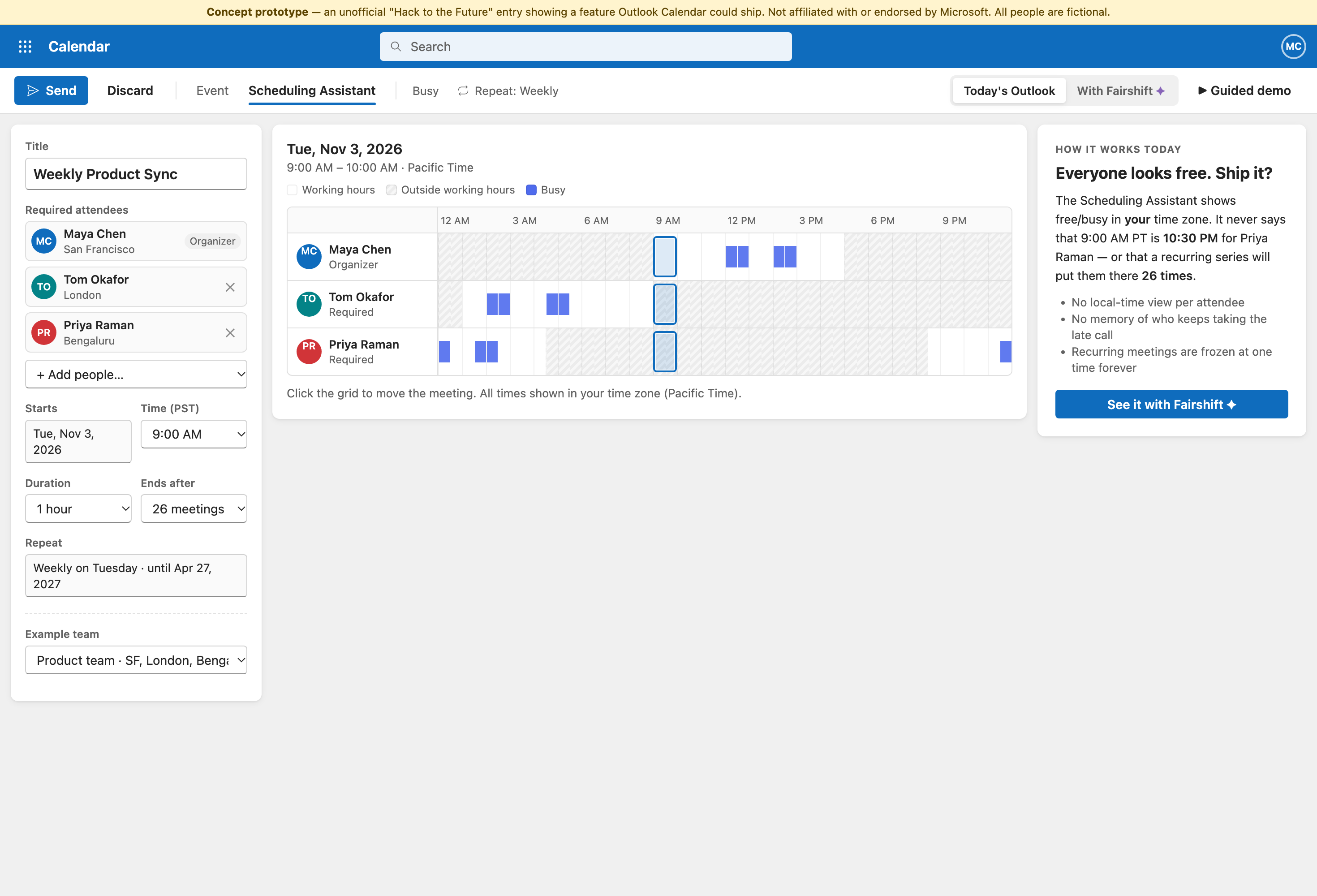Open the Add people dropdown
The height and width of the screenshot is (896, 1317).
(136, 375)
